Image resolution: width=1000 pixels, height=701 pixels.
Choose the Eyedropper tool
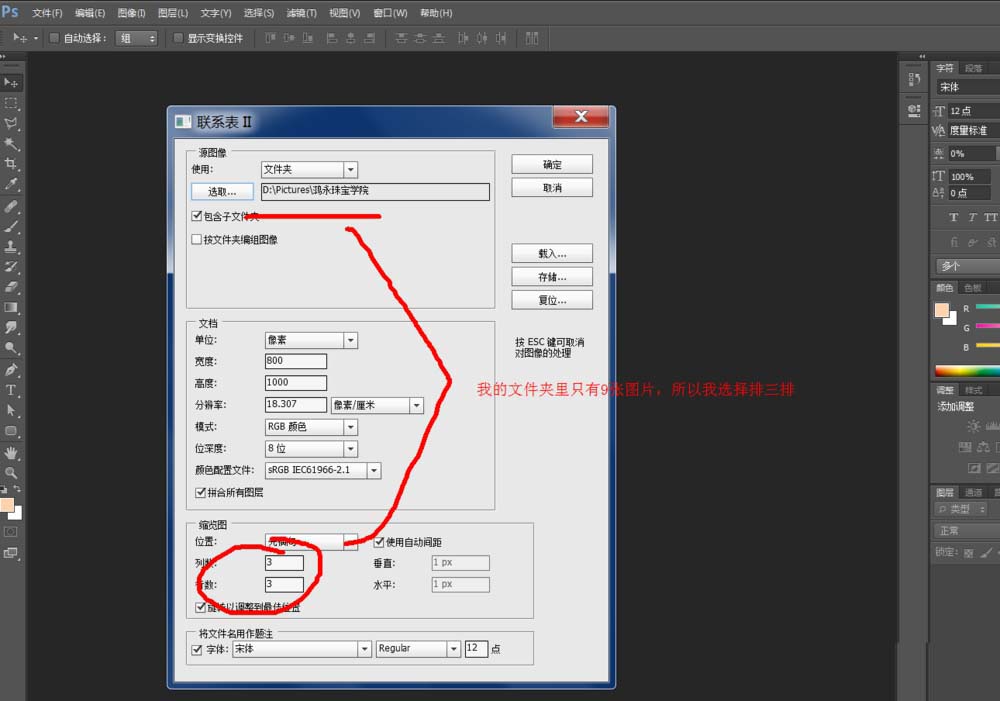[x=11, y=185]
